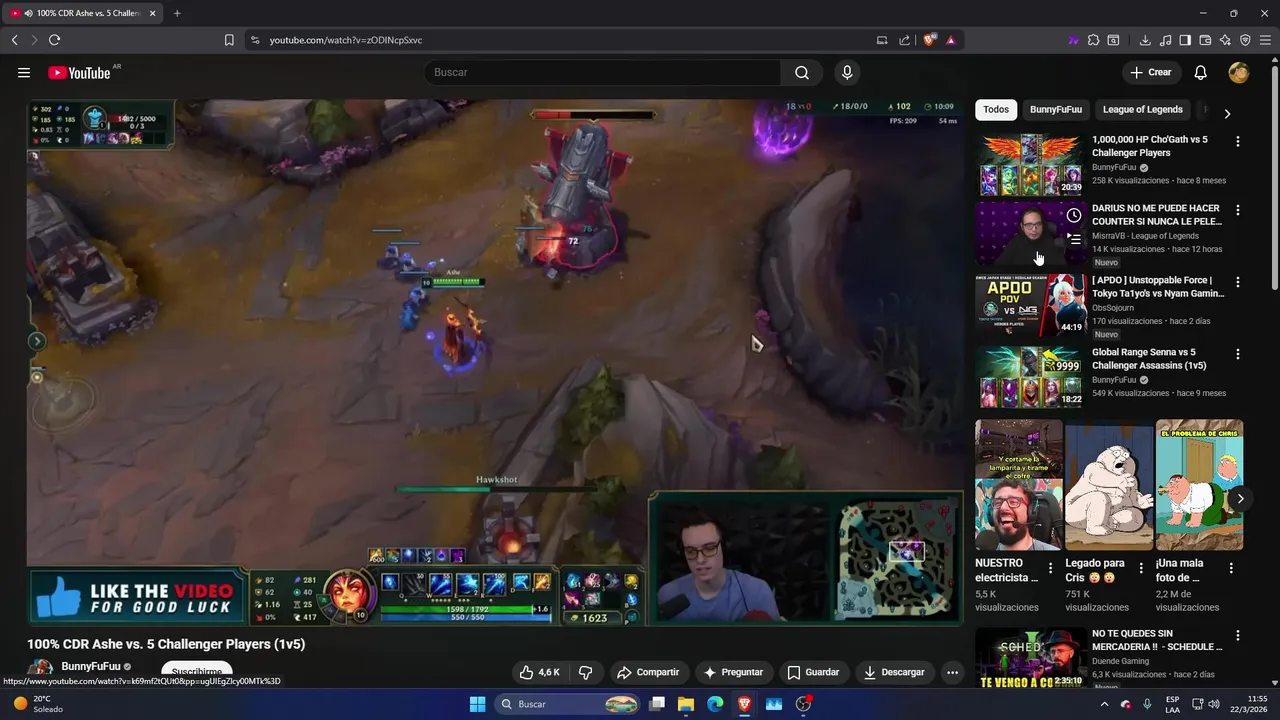Screen dimensions: 1280x720
Task: Open the media control music note icon
Action: tap(1165, 40)
